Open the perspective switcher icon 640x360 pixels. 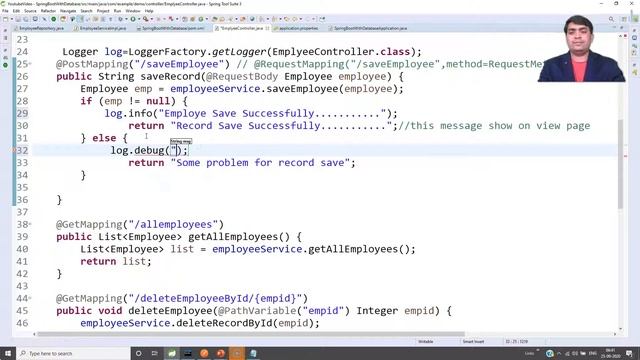coord(624,19)
